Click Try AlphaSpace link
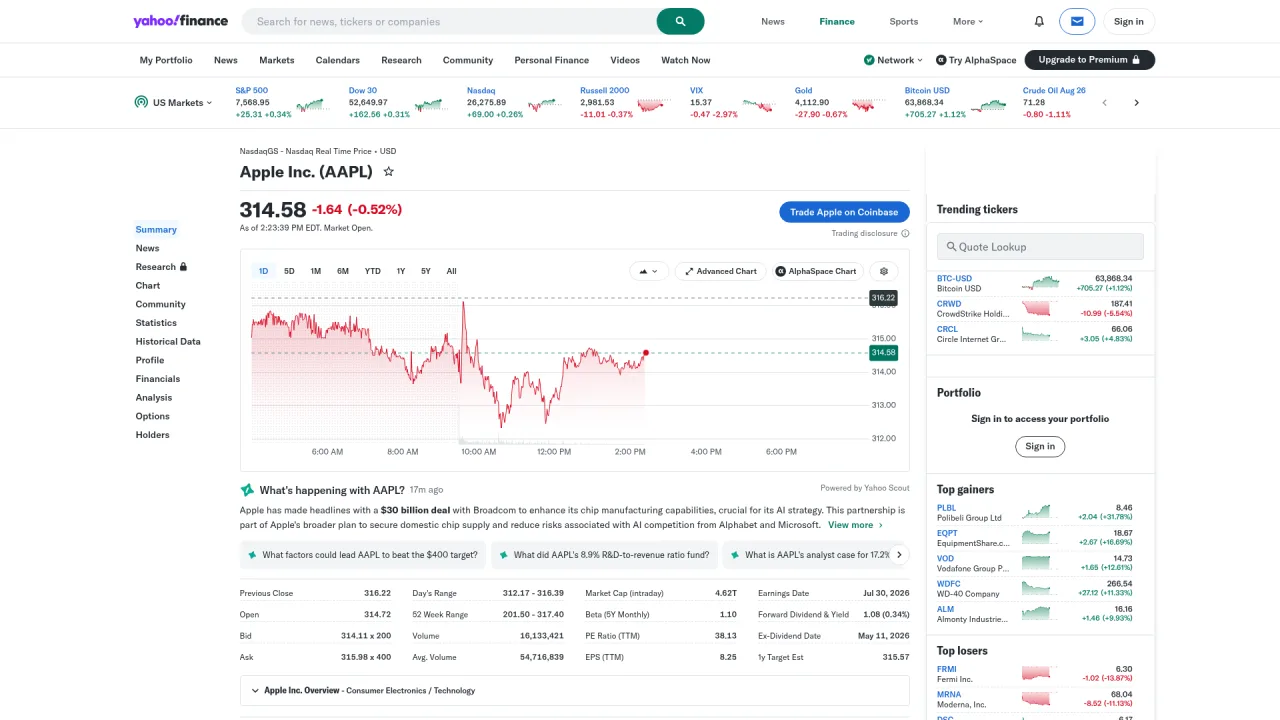The height and width of the screenshot is (720, 1280). [976, 60]
